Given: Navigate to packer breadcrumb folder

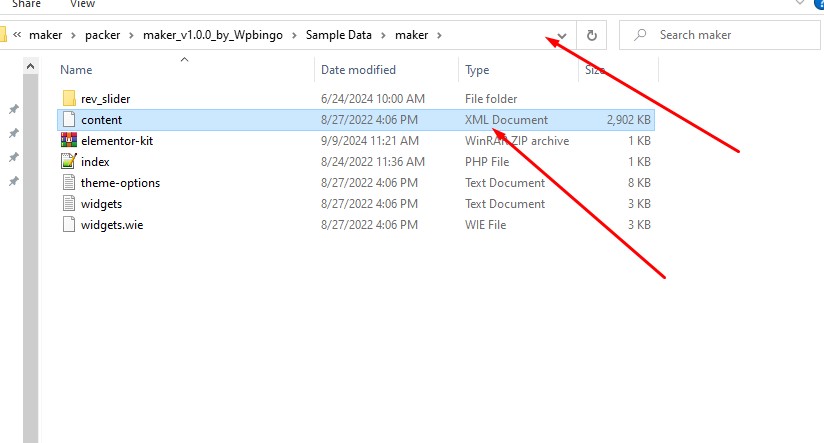Looking at the screenshot, I should pos(102,35).
